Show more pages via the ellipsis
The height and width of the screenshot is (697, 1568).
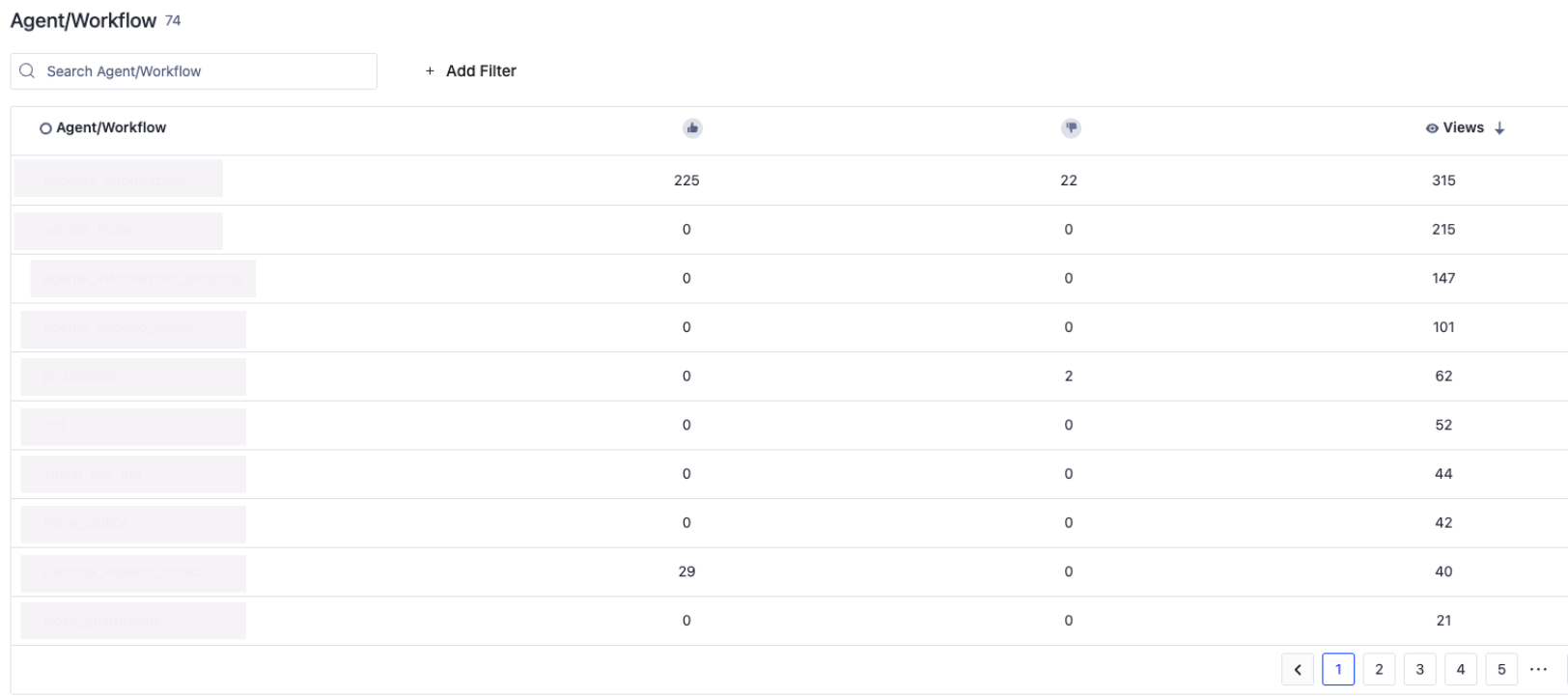(x=1539, y=669)
